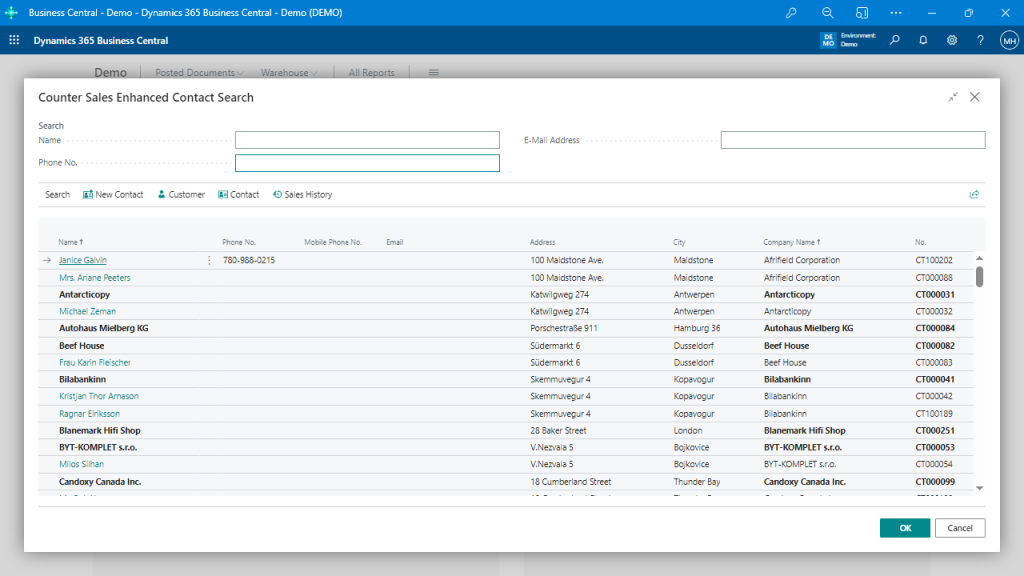Click the share icon on the dialog toolbar
The height and width of the screenshot is (576, 1024).
point(974,194)
